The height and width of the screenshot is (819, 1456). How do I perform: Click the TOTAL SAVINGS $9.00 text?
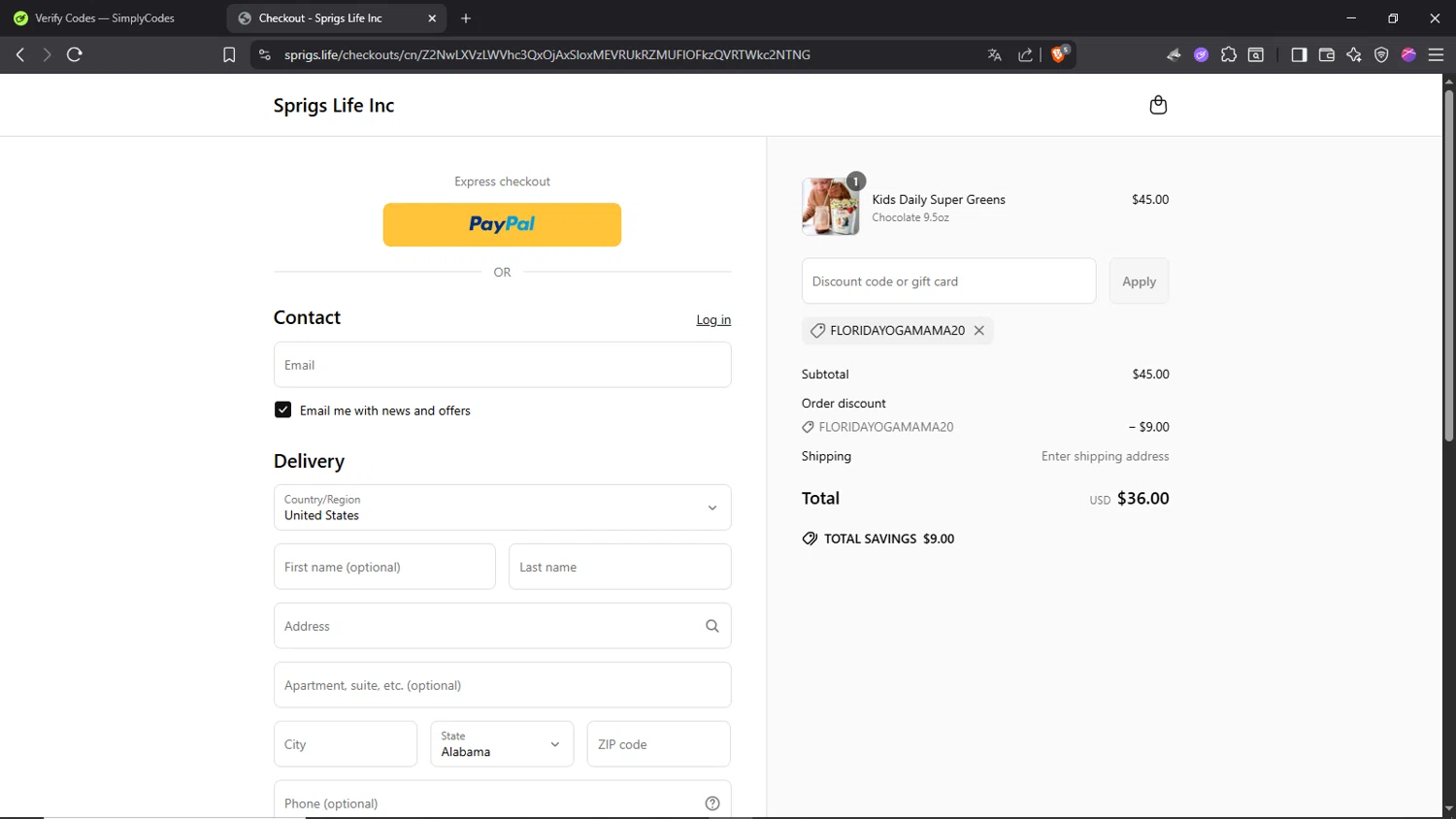click(889, 539)
